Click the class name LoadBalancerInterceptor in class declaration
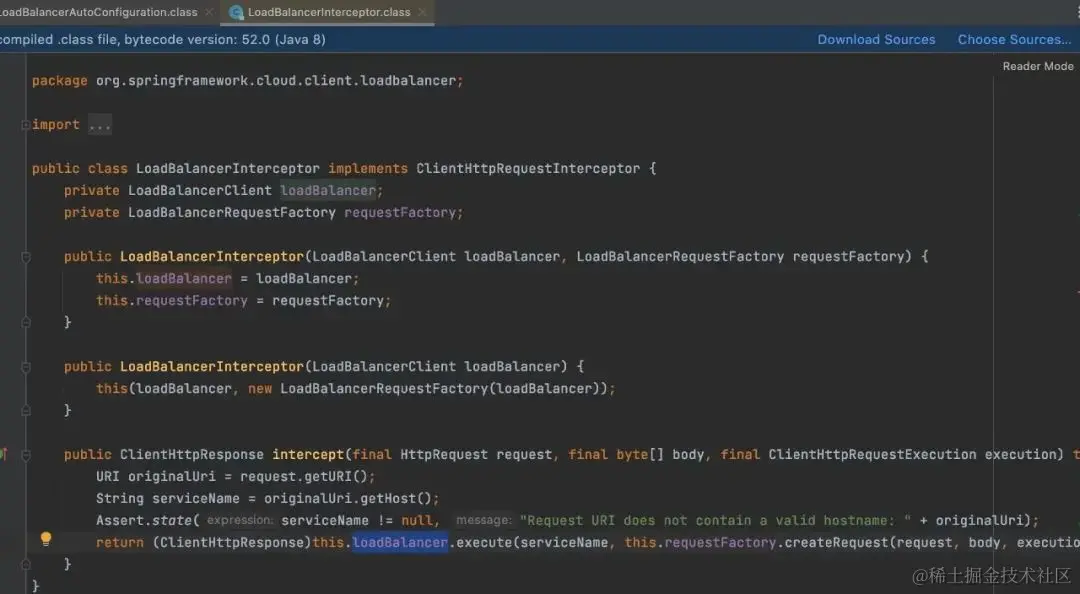This screenshot has width=1080, height=594. click(x=228, y=169)
